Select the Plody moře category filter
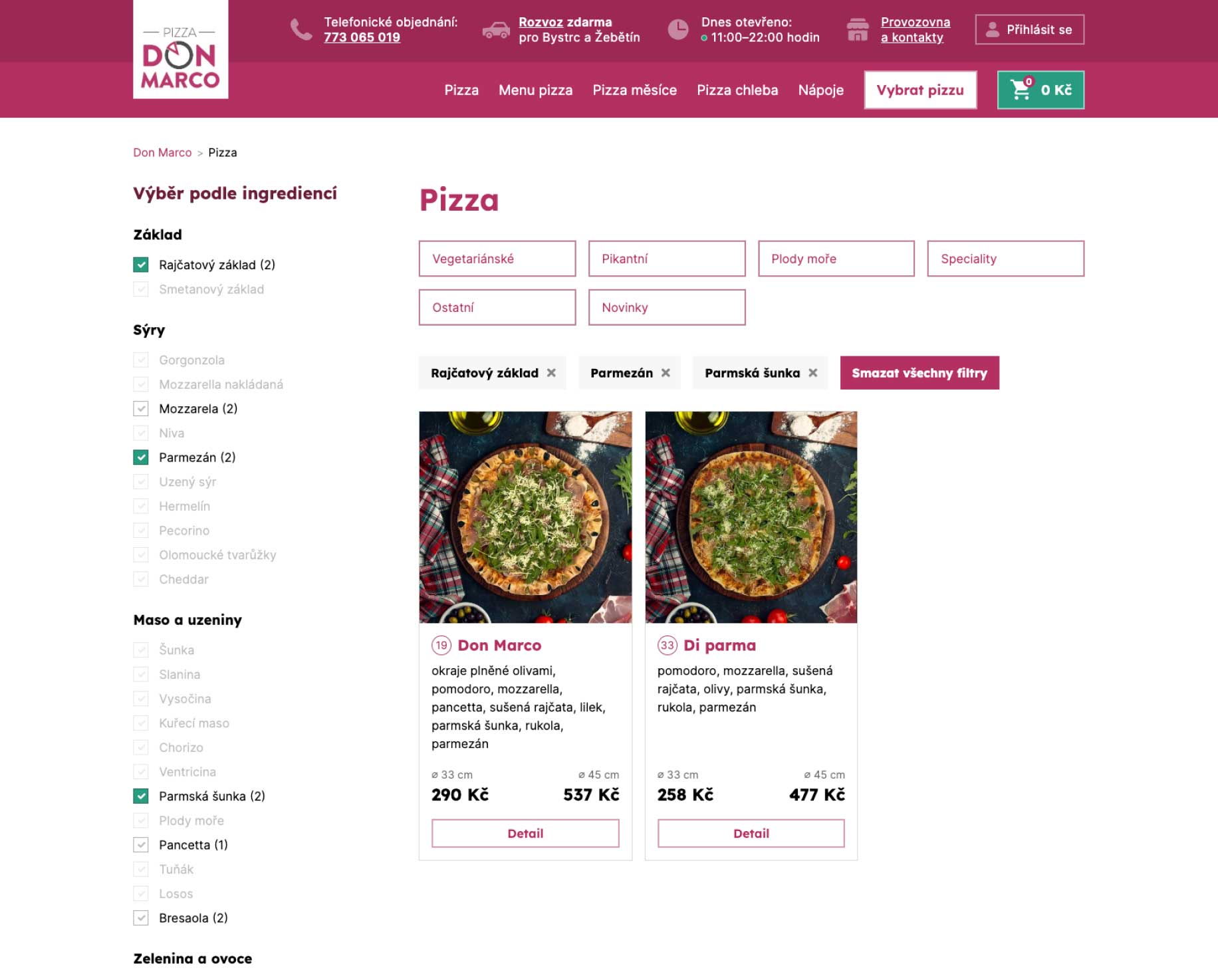 [x=836, y=259]
